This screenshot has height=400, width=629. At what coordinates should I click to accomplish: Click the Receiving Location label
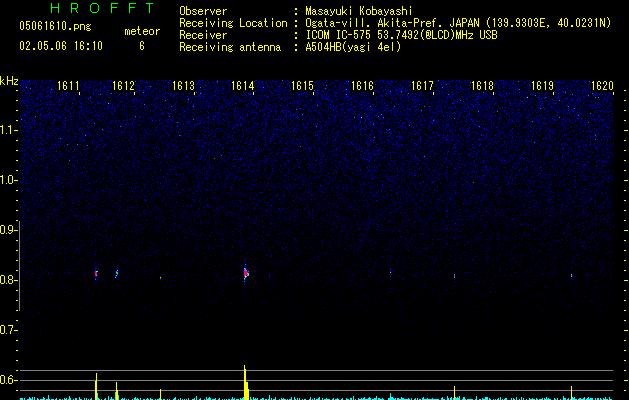click(233, 23)
